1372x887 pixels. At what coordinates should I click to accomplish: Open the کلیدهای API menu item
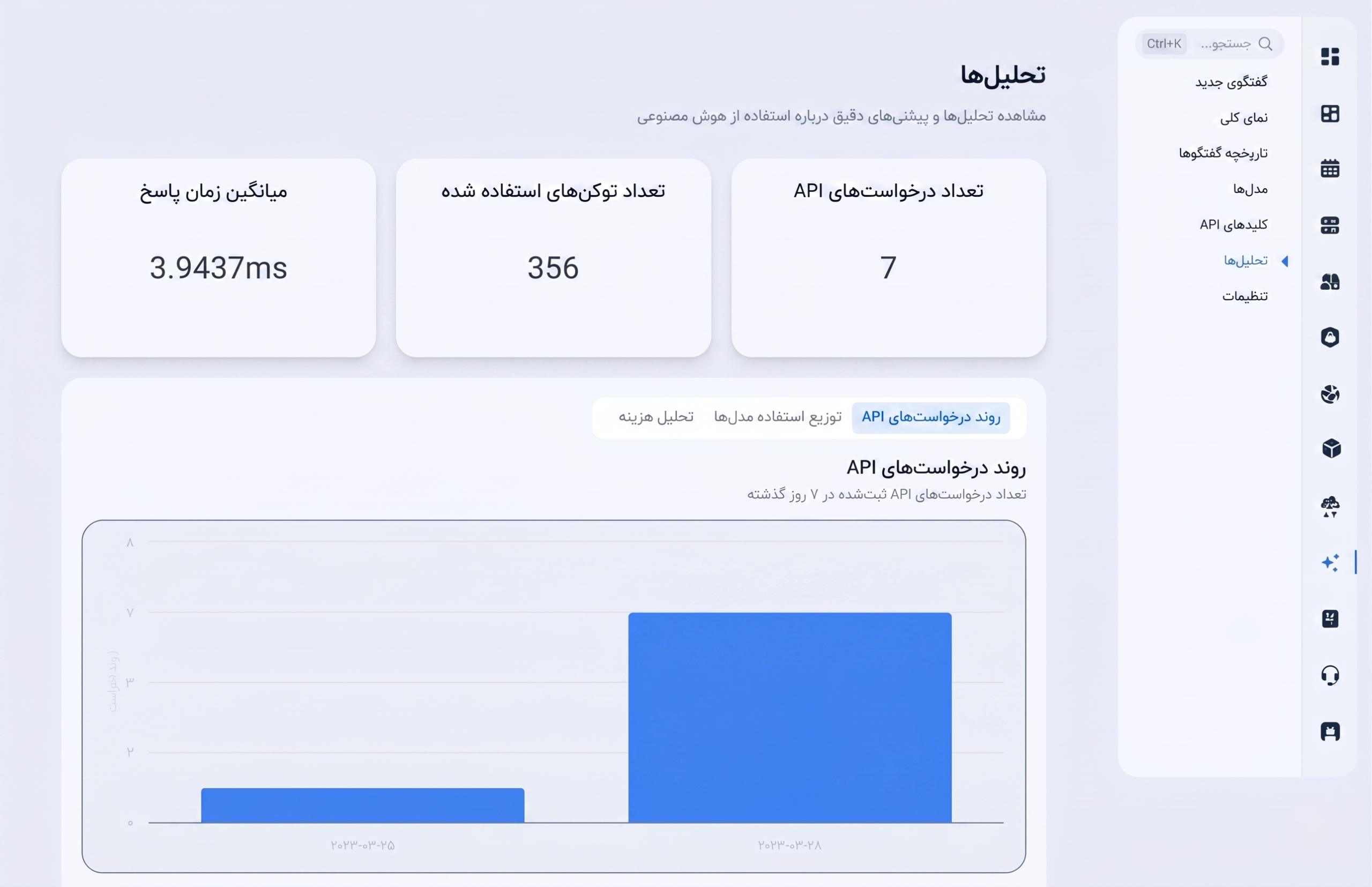point(1233,225)
